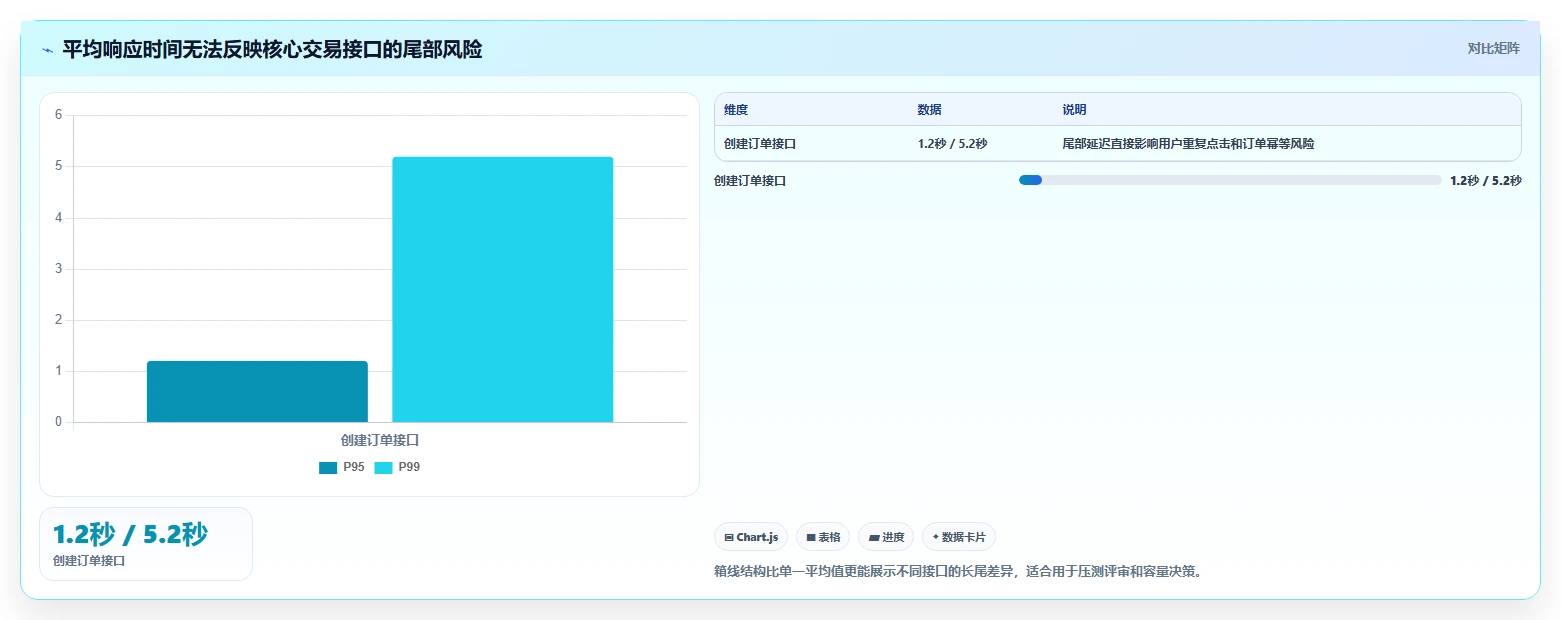Select the 进度 tag chip
1561x620 pixels.
coord(886,537)
